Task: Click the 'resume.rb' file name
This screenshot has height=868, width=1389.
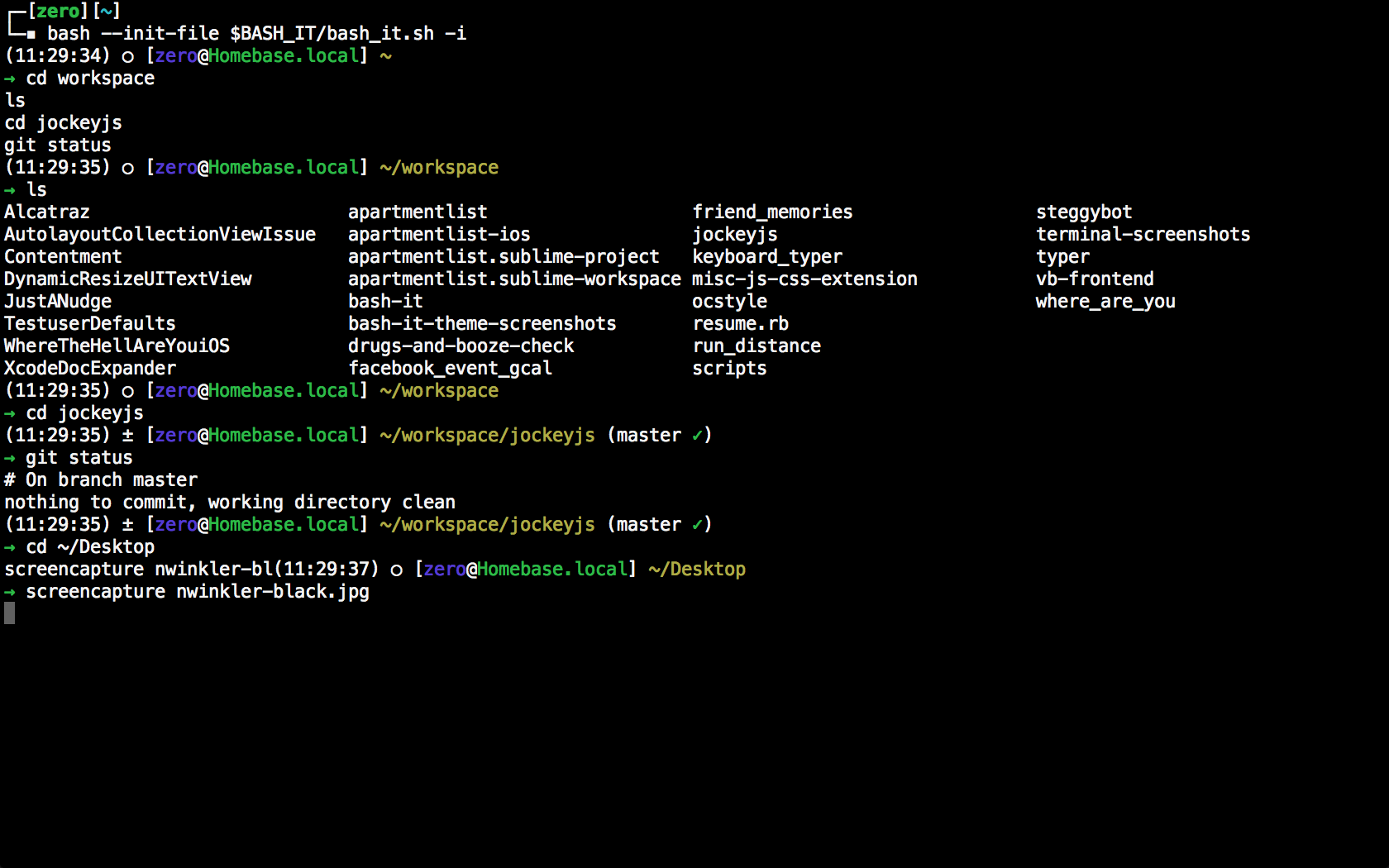Action: [740, 324]
